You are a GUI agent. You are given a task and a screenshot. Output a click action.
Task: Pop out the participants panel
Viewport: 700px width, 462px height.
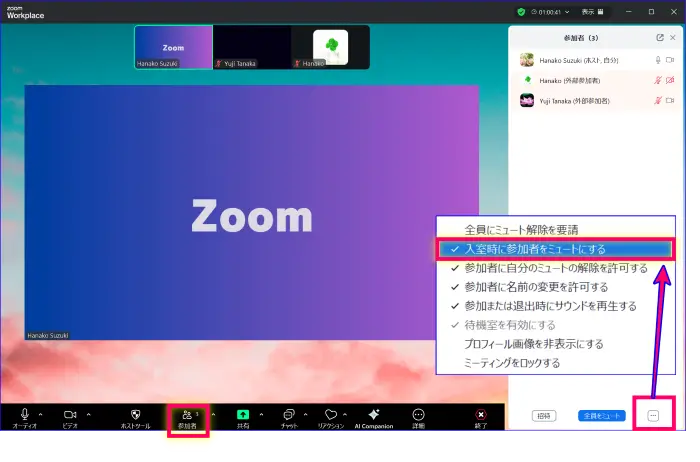click(659, 37)
